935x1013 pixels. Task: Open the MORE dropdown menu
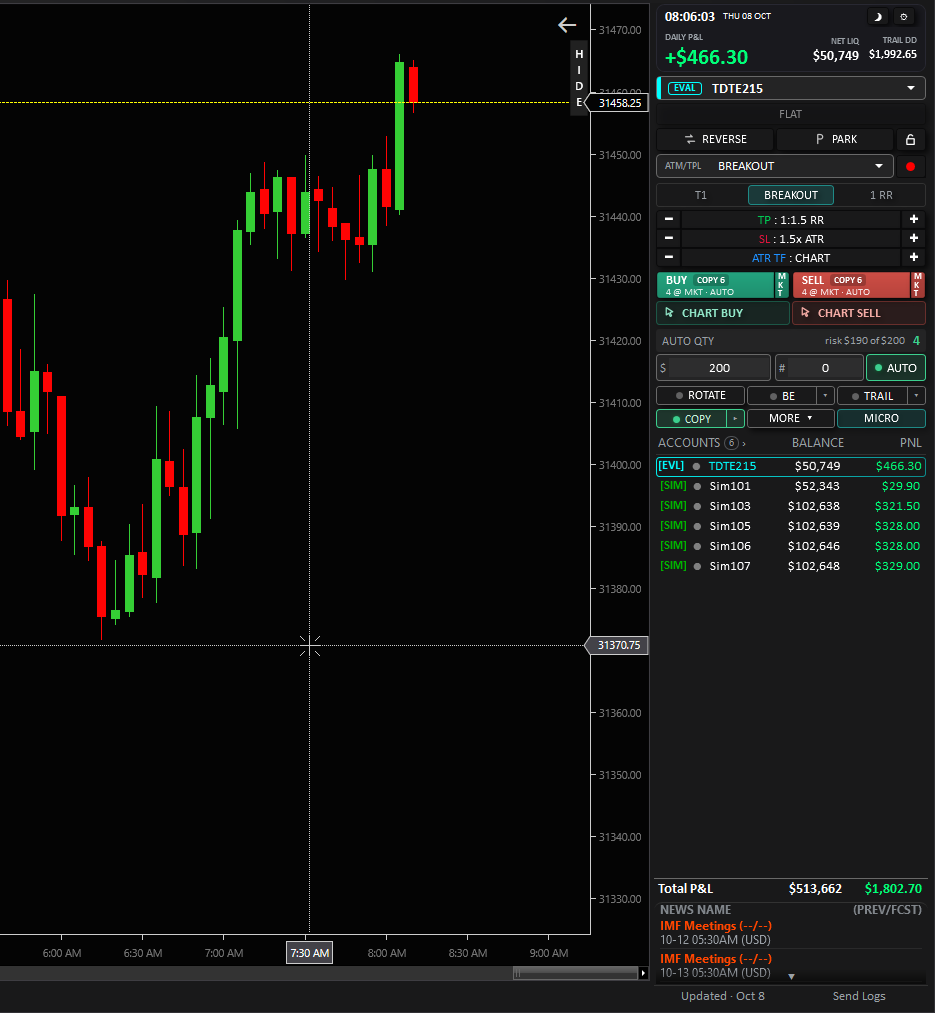(790, 419)
